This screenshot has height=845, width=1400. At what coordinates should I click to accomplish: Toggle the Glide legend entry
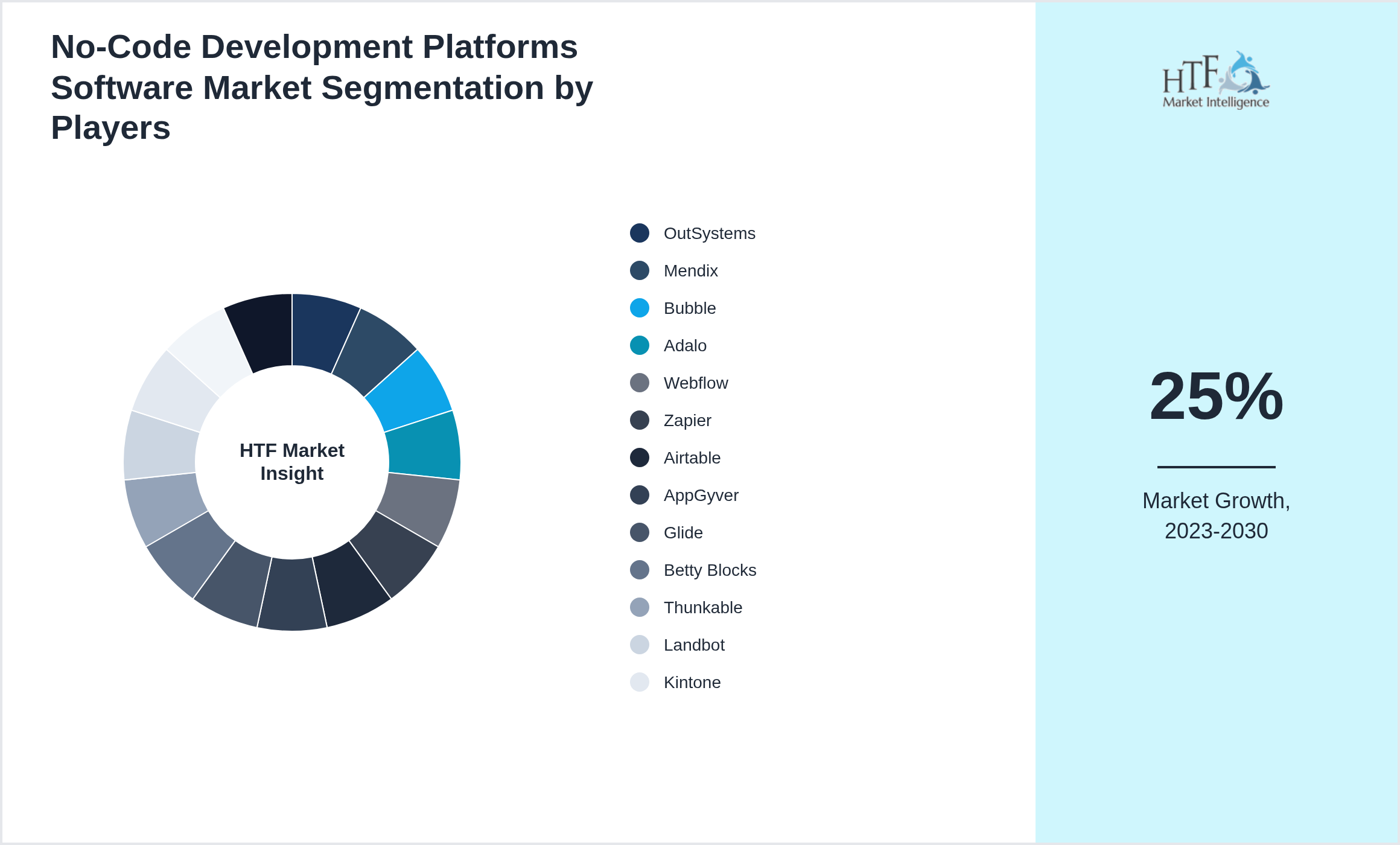(x=682, y=533)
